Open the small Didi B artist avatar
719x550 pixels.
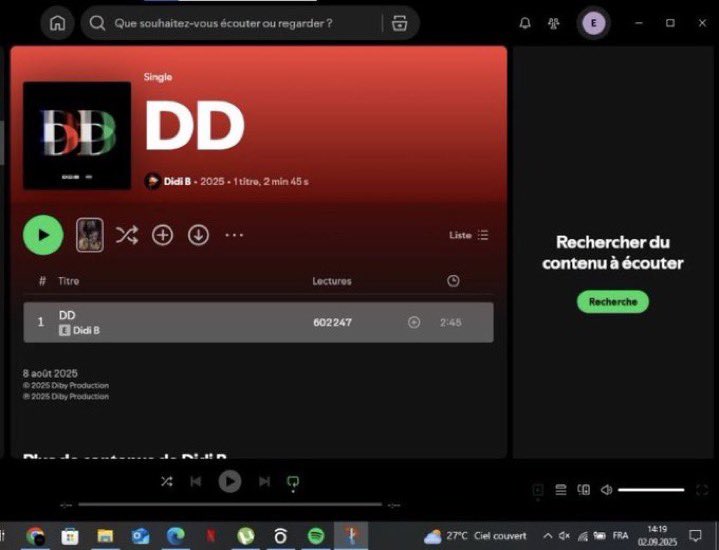[x=152, y=181]
